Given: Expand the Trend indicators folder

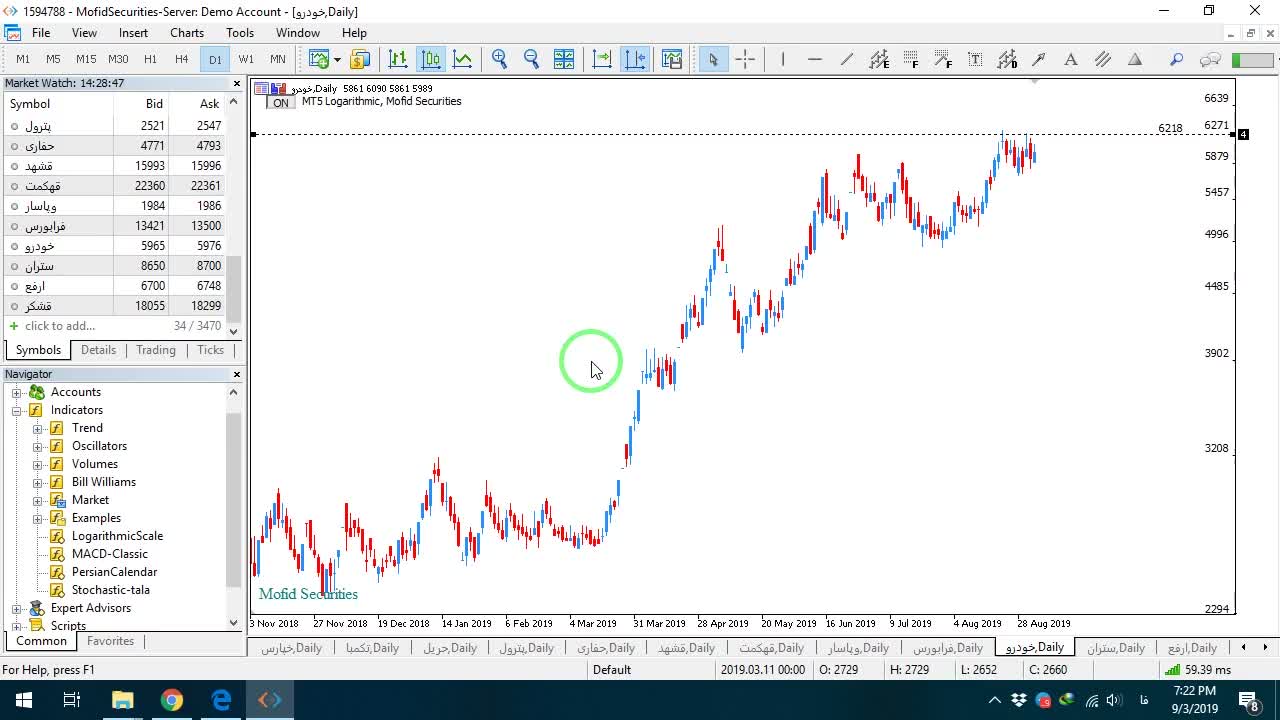Looking at the screenshot, I should (38, 428).
